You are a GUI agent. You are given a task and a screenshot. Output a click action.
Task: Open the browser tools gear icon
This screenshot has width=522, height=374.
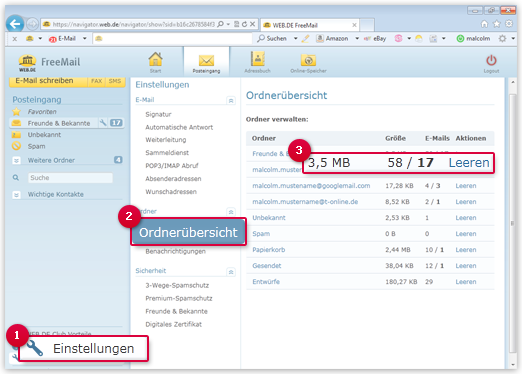coord(509,24)
